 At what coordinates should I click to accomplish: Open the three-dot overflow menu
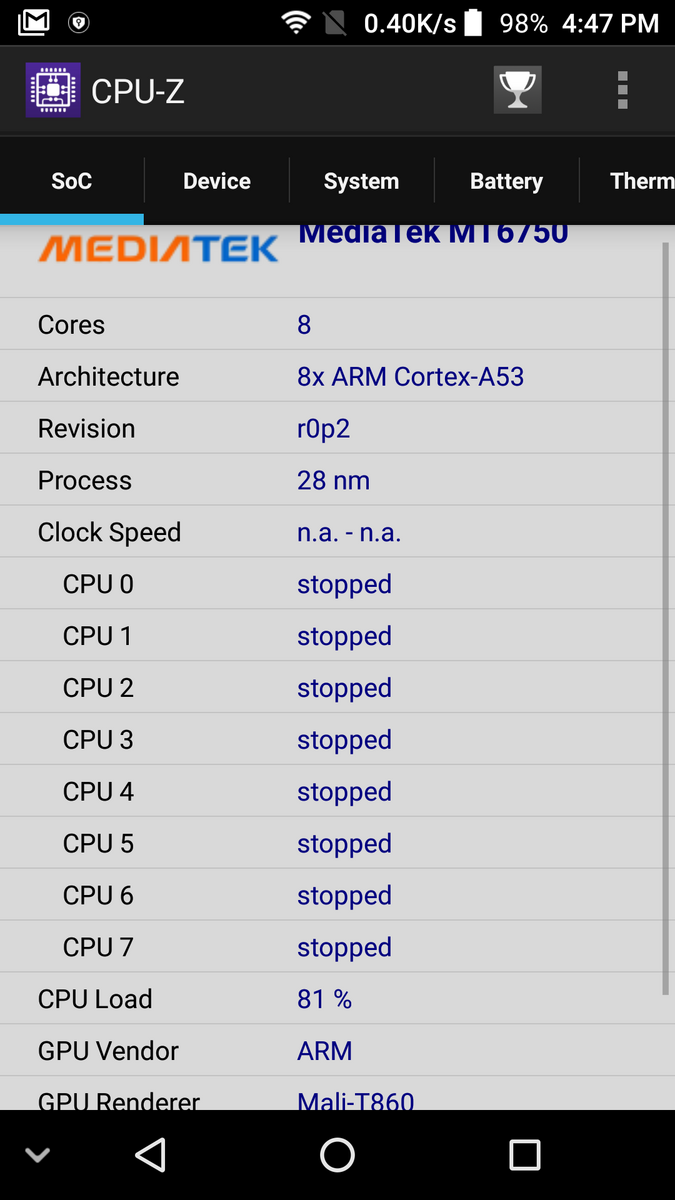[x=622, y=91]
